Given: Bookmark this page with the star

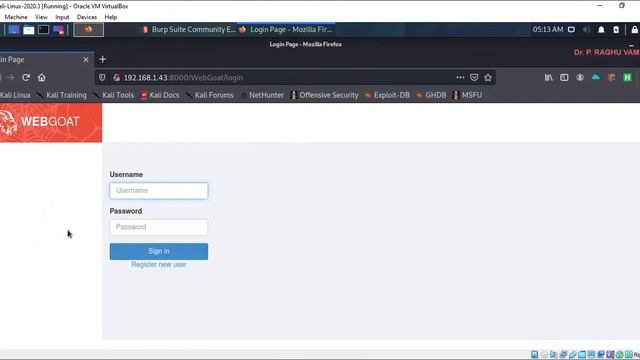Looking at the screenshot, I should click(488, 78).
